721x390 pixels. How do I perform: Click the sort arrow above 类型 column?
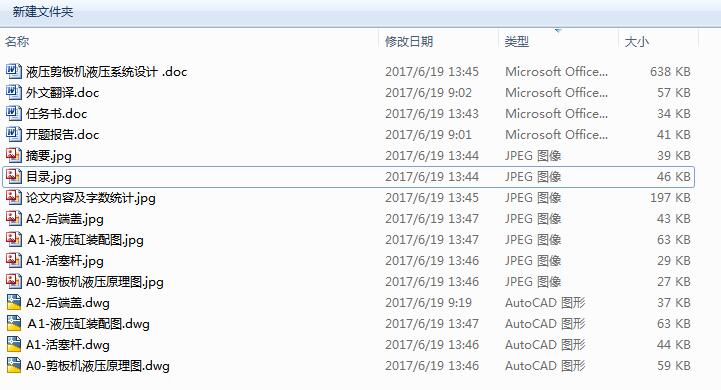pyautogui.click(x=558, y=30)
